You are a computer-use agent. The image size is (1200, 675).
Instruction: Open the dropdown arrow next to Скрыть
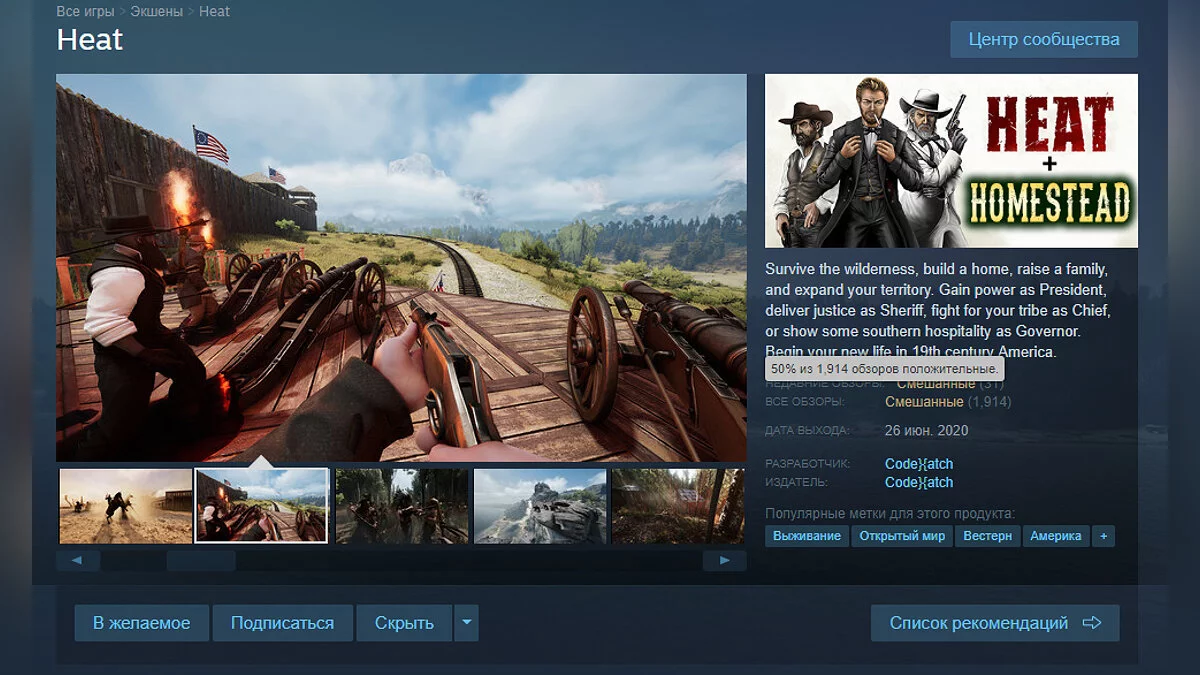pyautogui.click(x=466, y=623)
